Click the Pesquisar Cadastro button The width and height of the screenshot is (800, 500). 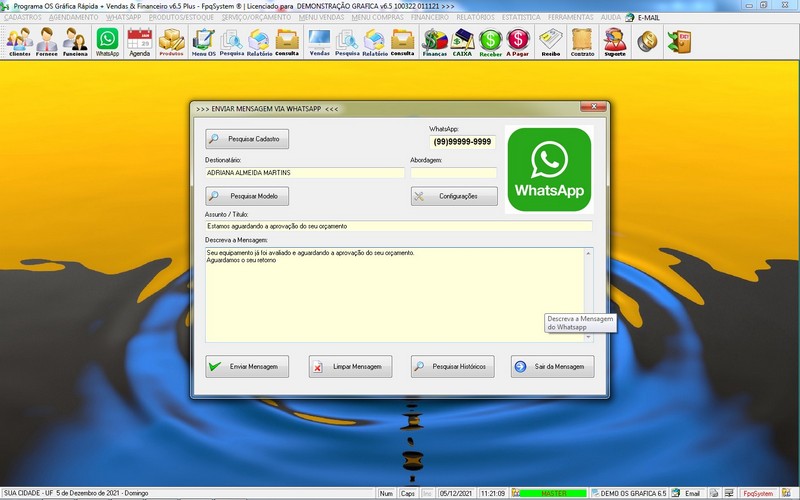(x=247, y=139)
